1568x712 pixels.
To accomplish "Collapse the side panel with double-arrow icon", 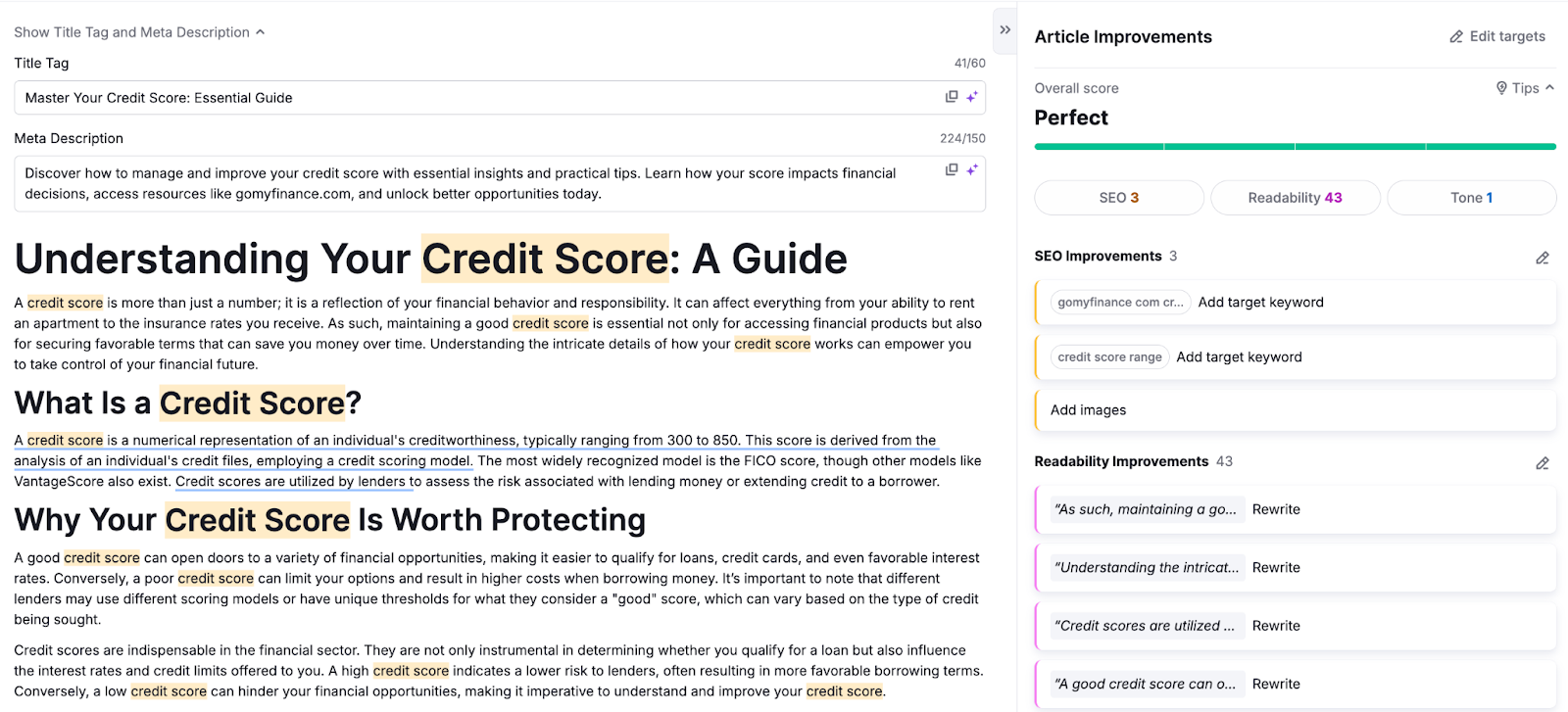I will 1004,30.
